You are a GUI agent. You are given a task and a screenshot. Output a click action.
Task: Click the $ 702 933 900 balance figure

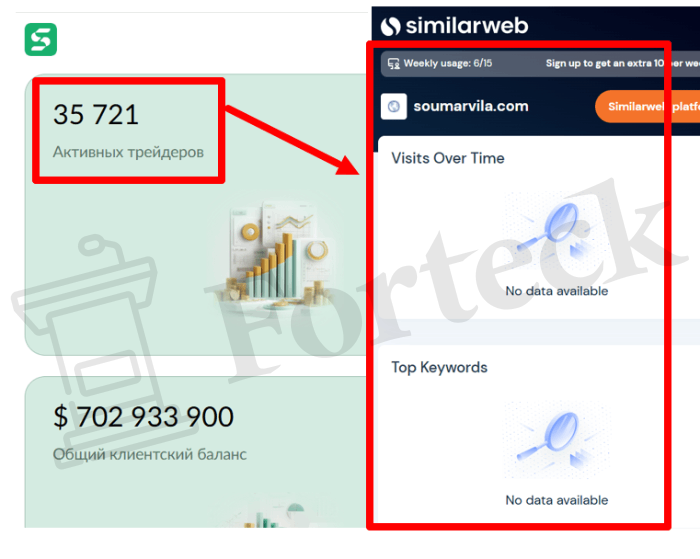[143, 417]
